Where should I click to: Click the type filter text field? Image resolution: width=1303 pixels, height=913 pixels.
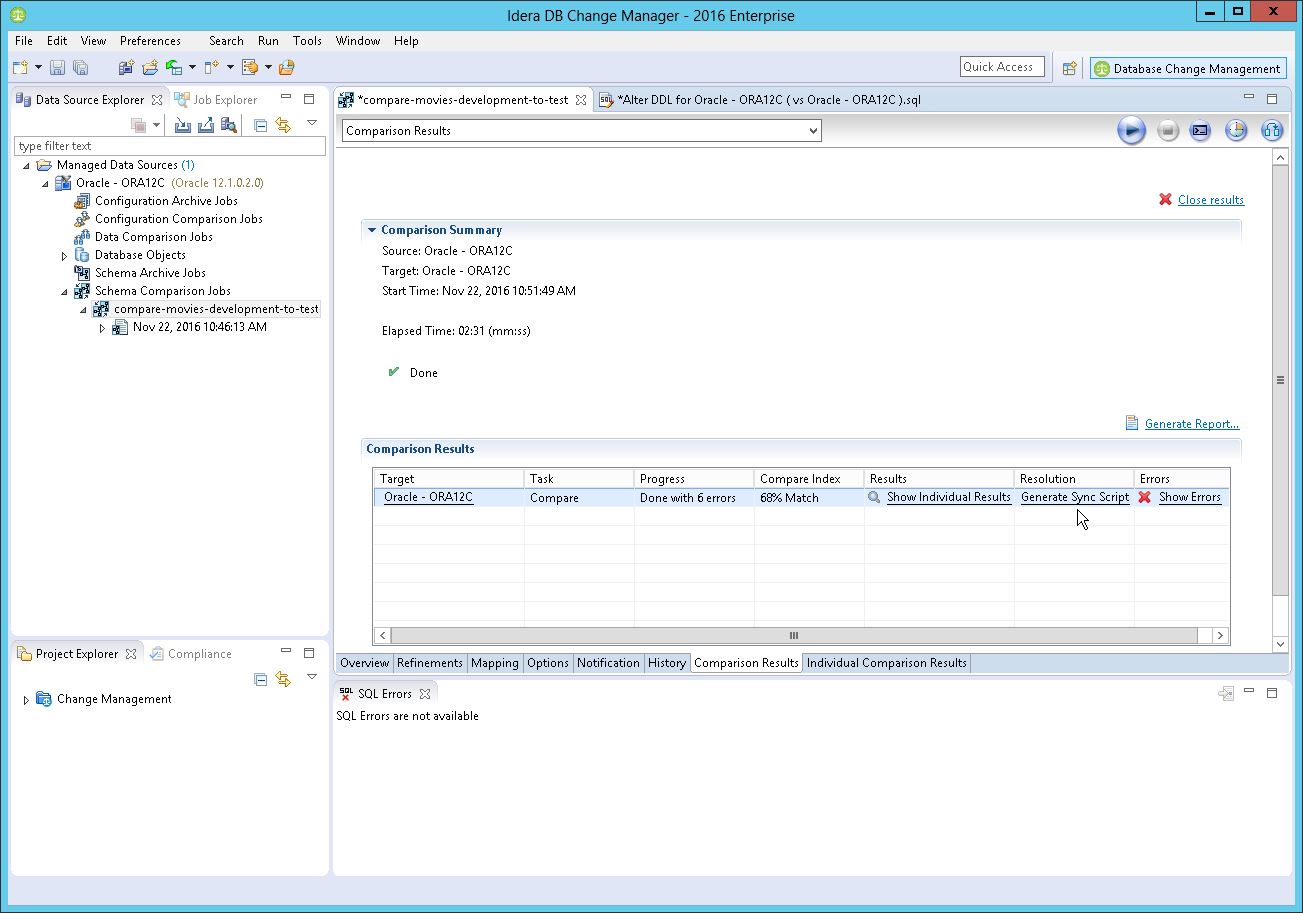(170, 146)
